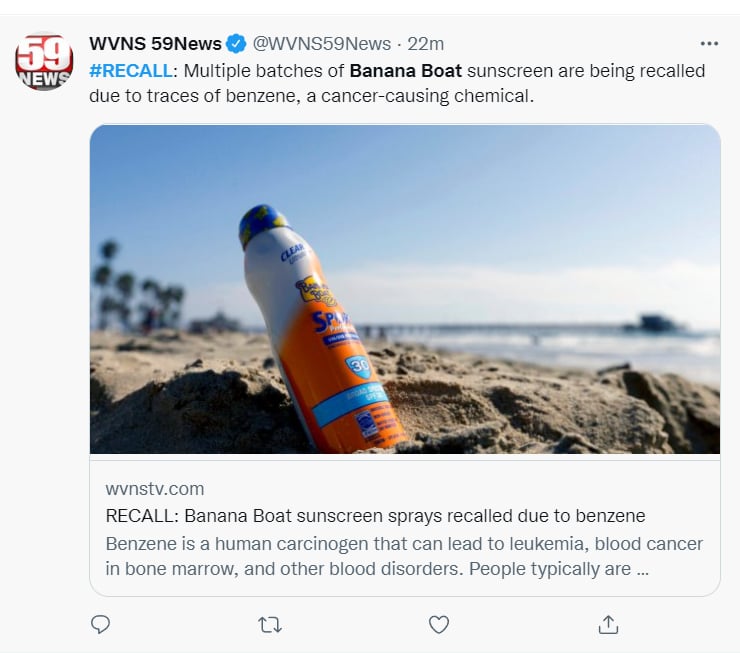This screenshot has width=740, height=653.
Task: Open the share icon for this tweet
Action: [x=607, y=624]
